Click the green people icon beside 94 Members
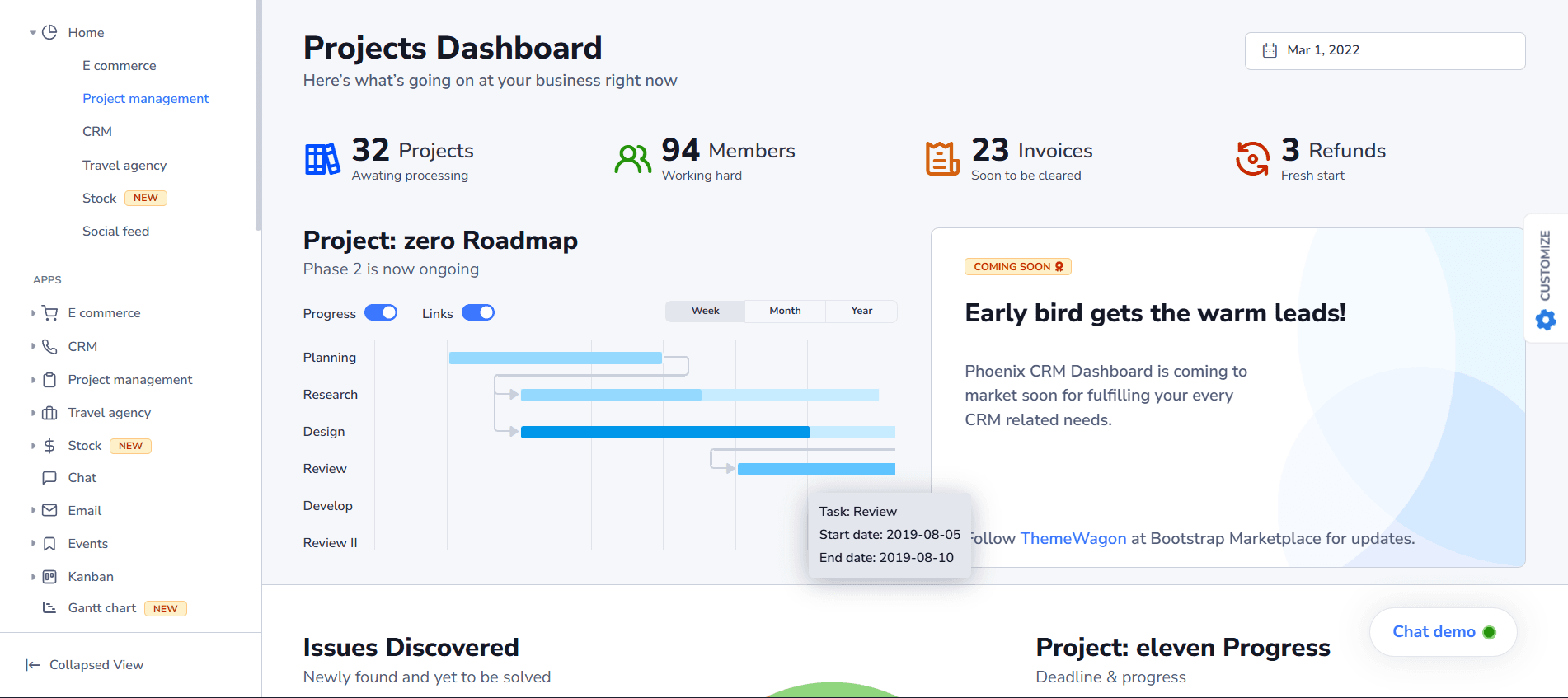 632,158
